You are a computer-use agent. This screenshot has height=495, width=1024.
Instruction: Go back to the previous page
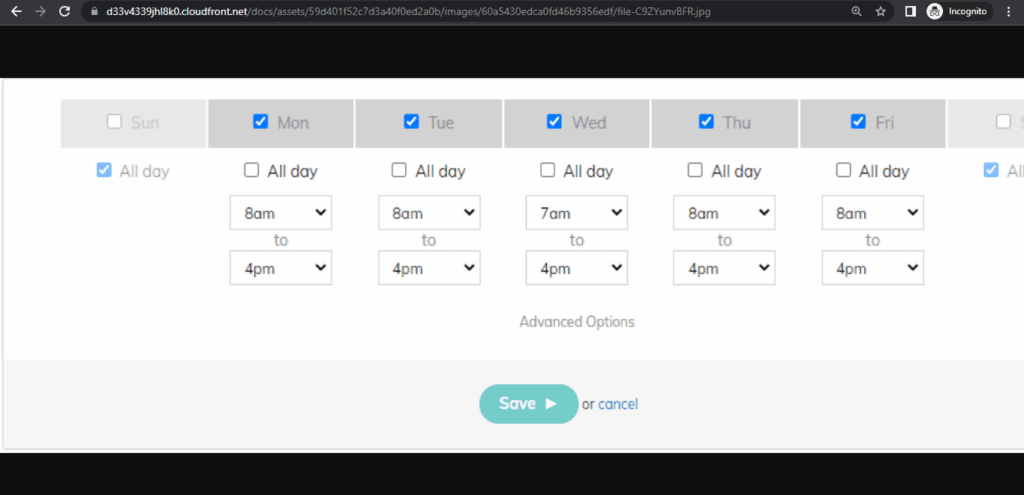pos(16,11)
